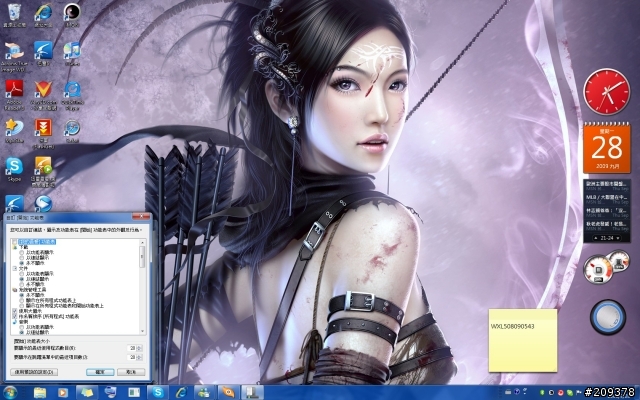Click the Jump List items number field
This screenshot has width=640, height=400.
[x=131, y=357]
